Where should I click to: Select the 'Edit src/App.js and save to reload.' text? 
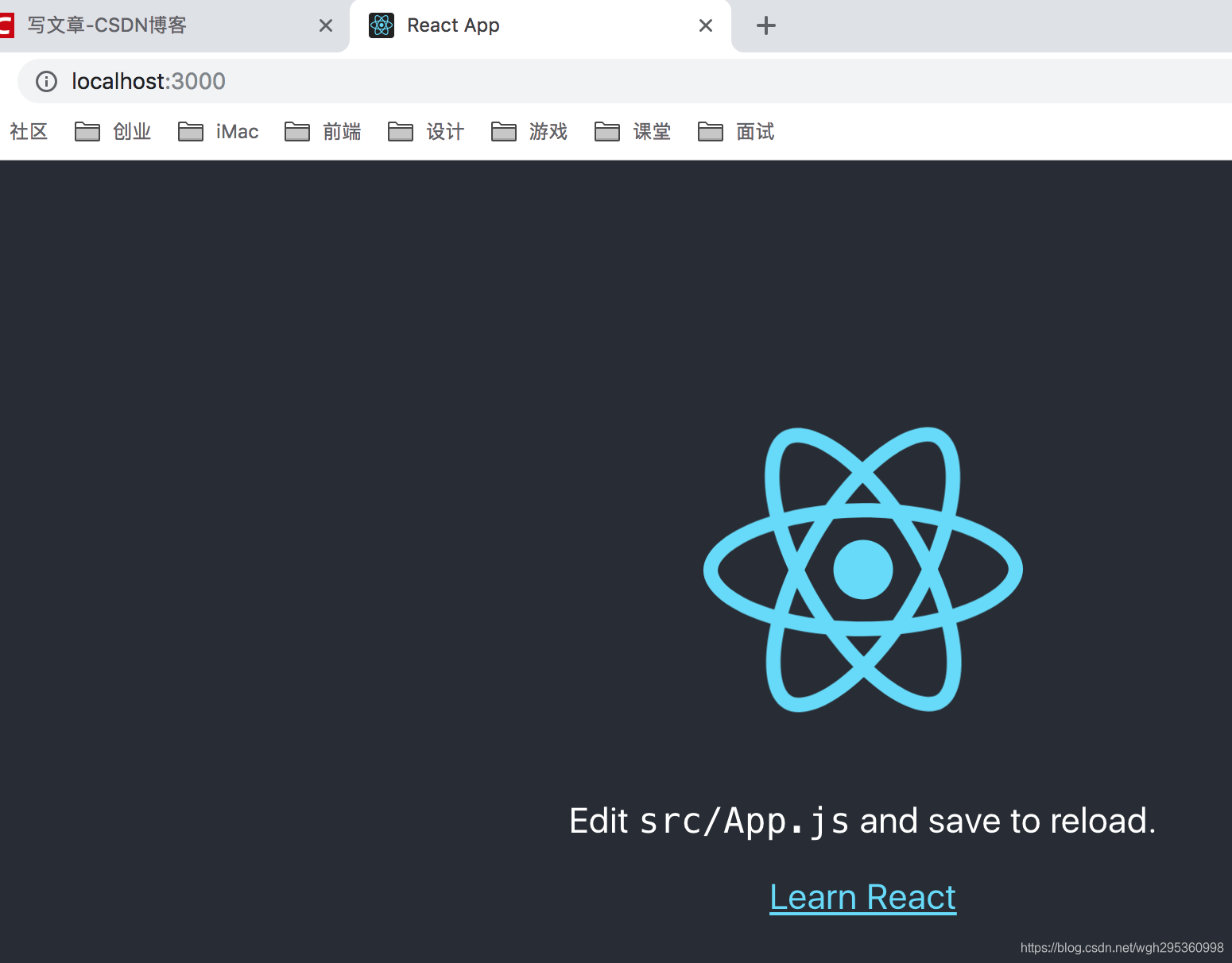click(x=863, y=821)
